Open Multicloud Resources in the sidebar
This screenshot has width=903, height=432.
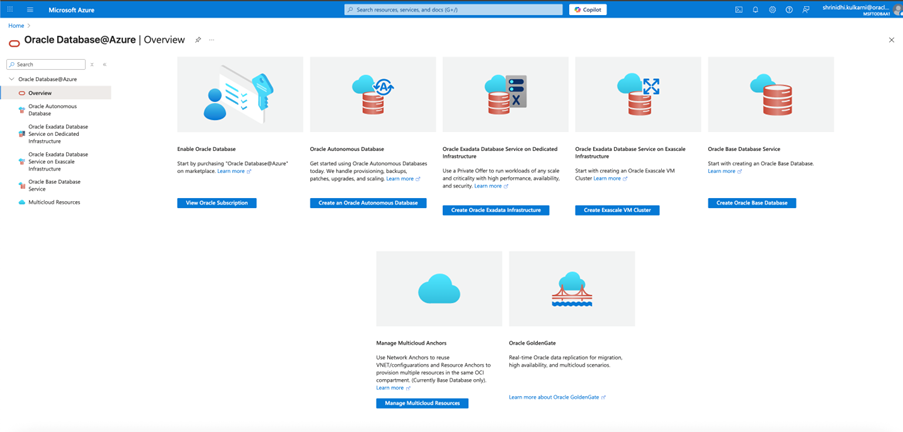click(x=56, y=202)
